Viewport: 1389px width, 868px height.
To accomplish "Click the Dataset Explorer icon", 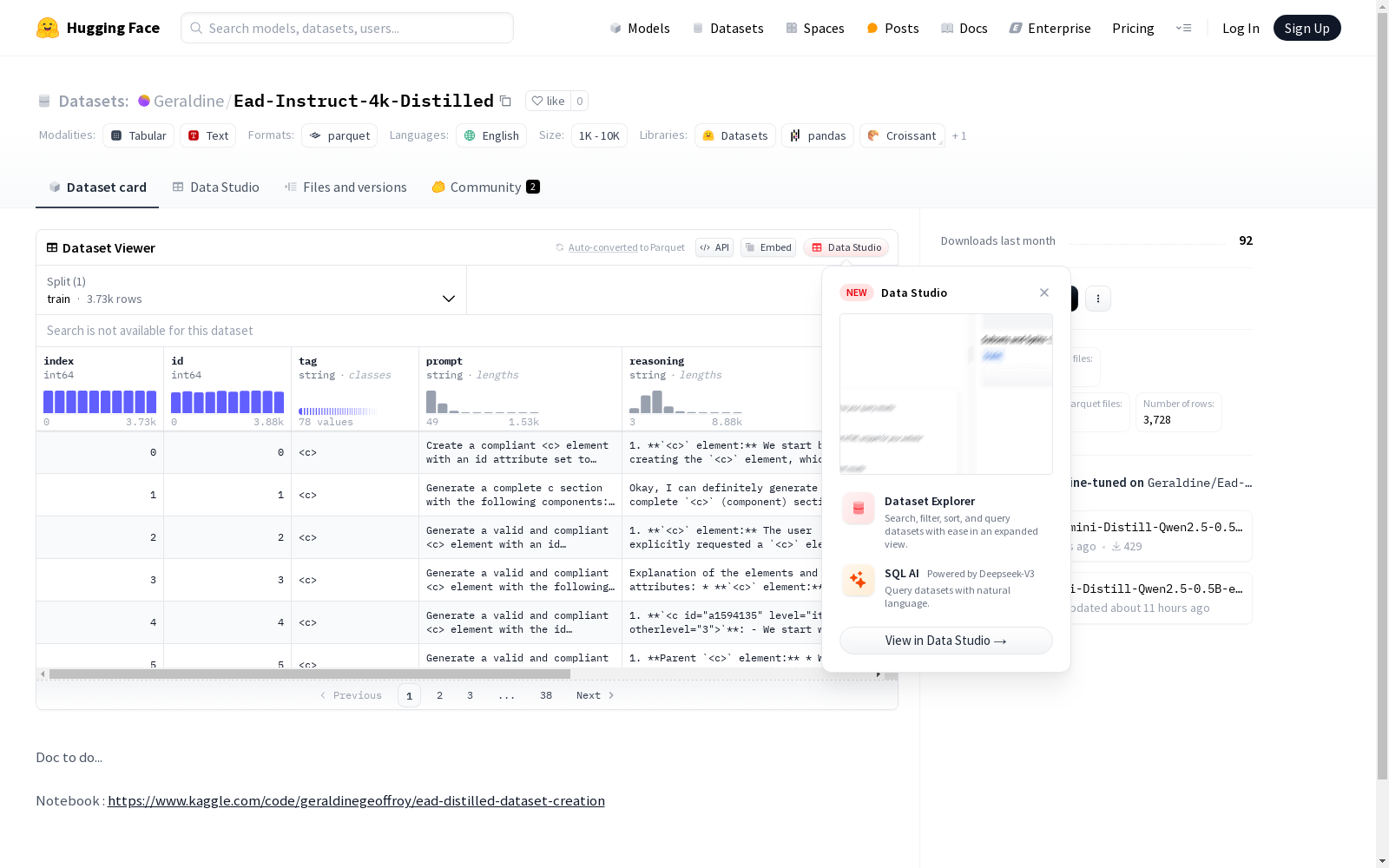I will point(859,509).
